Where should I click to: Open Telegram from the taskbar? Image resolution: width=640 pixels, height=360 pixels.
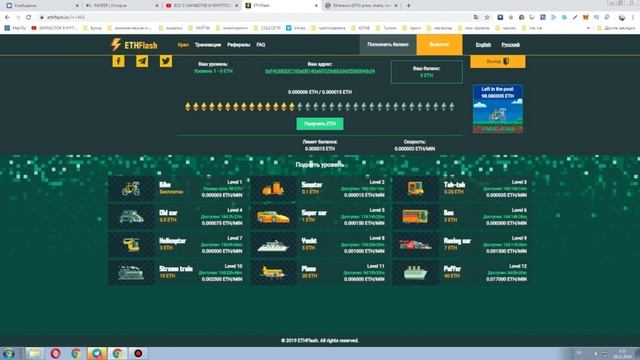tap(97, 353)
